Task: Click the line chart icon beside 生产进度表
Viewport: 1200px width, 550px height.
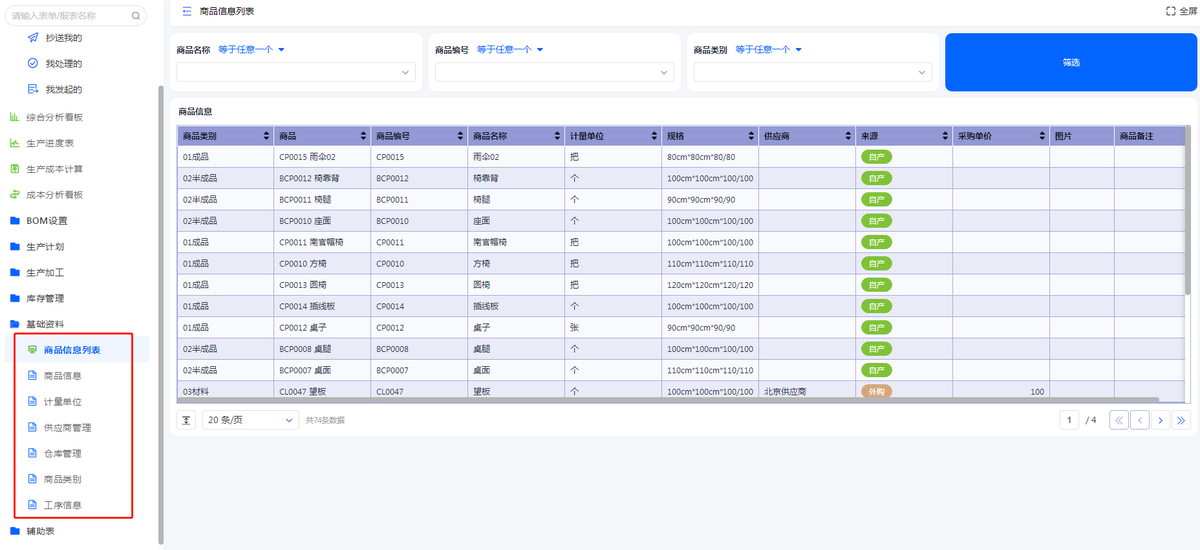Action: pyautogui.click(x=15, y=143)
